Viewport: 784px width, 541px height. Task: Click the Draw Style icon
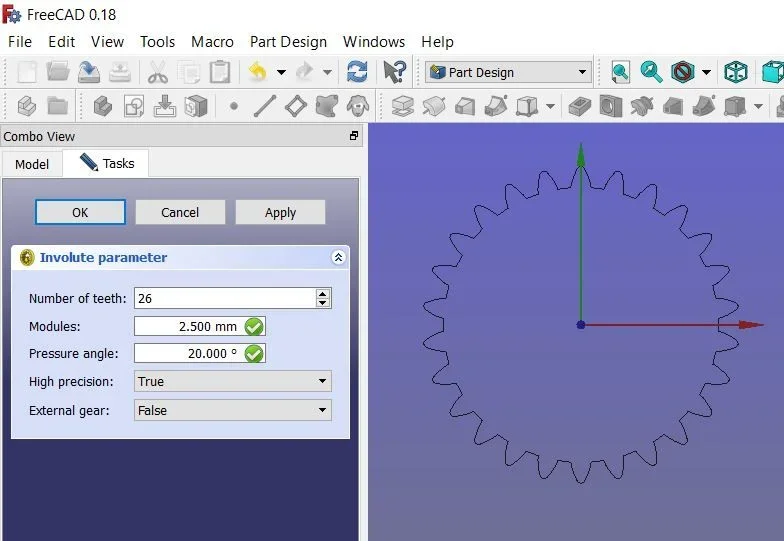tap(682, 72)
